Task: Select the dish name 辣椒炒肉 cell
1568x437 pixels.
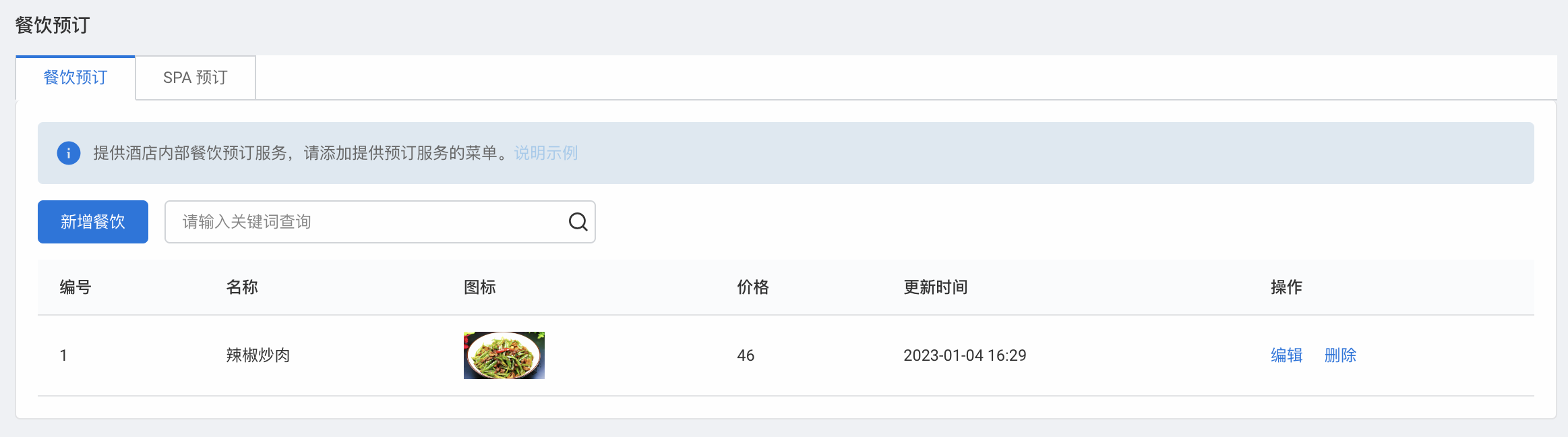Action: point(258,355)
